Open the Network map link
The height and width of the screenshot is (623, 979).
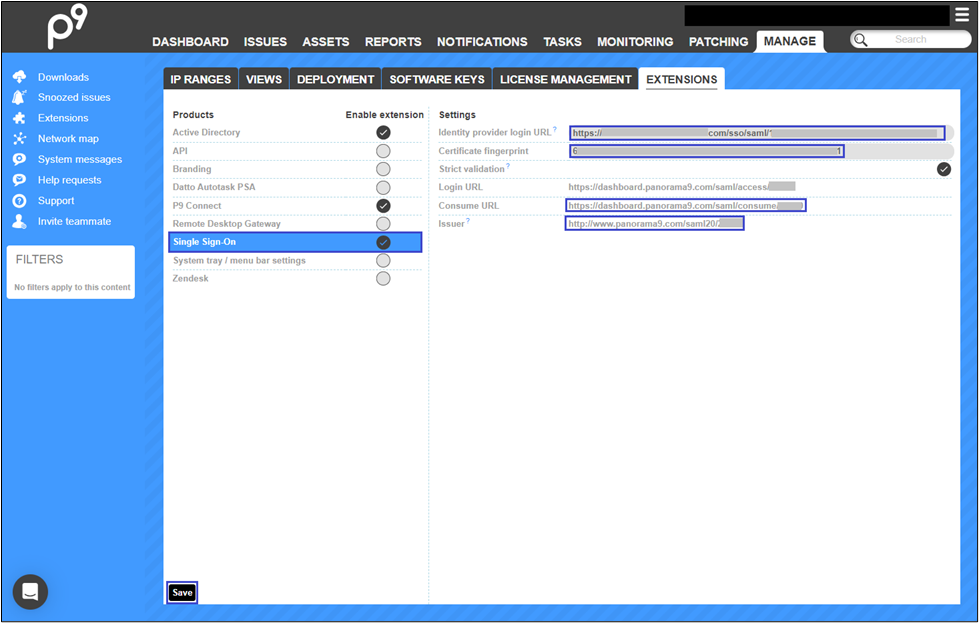pos(68,139)
